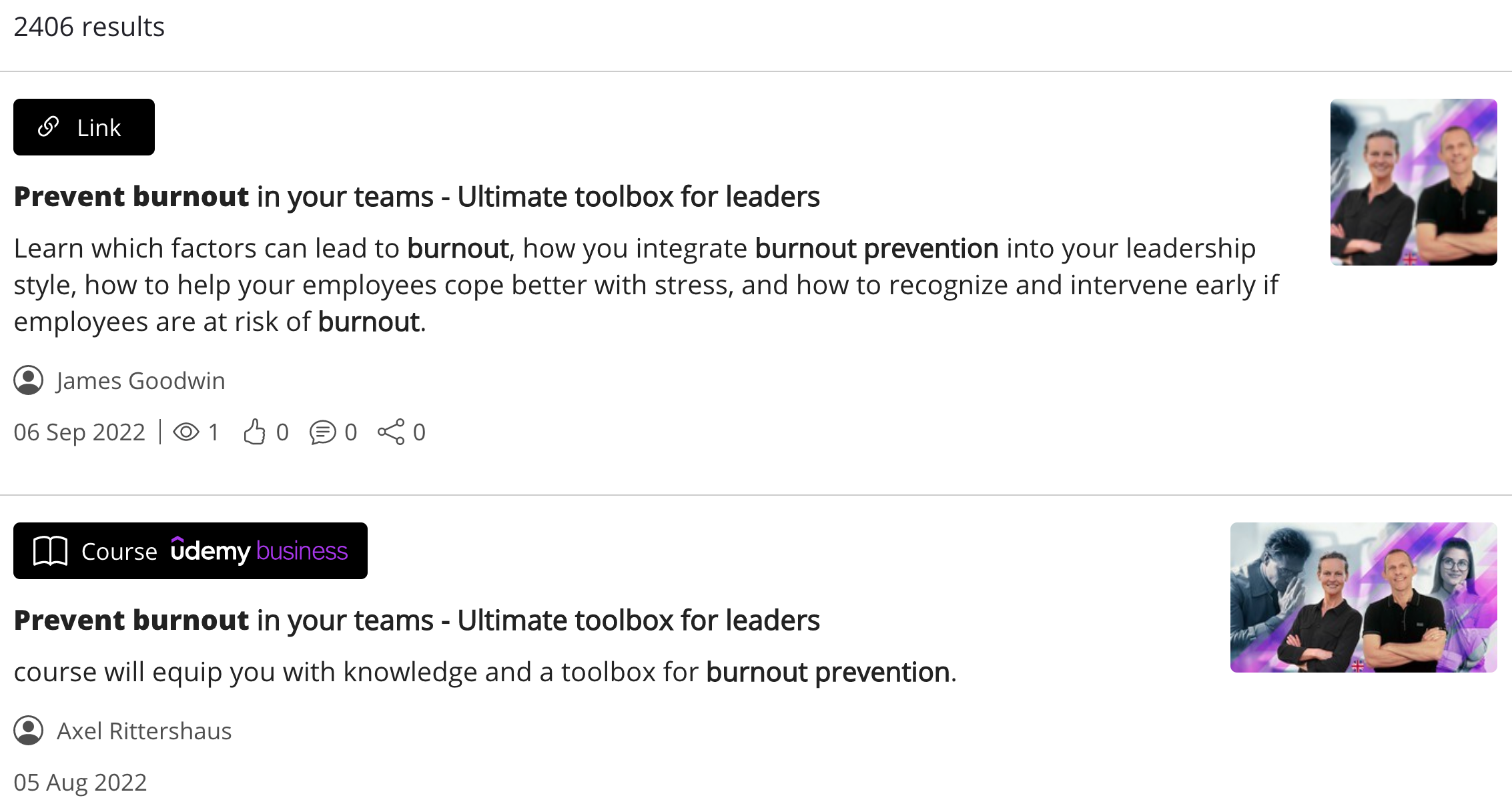The height and width of the screenshot is (802, 1512).
Task: Click the '06 Sep 2022' date
Action: click(79, 432)
